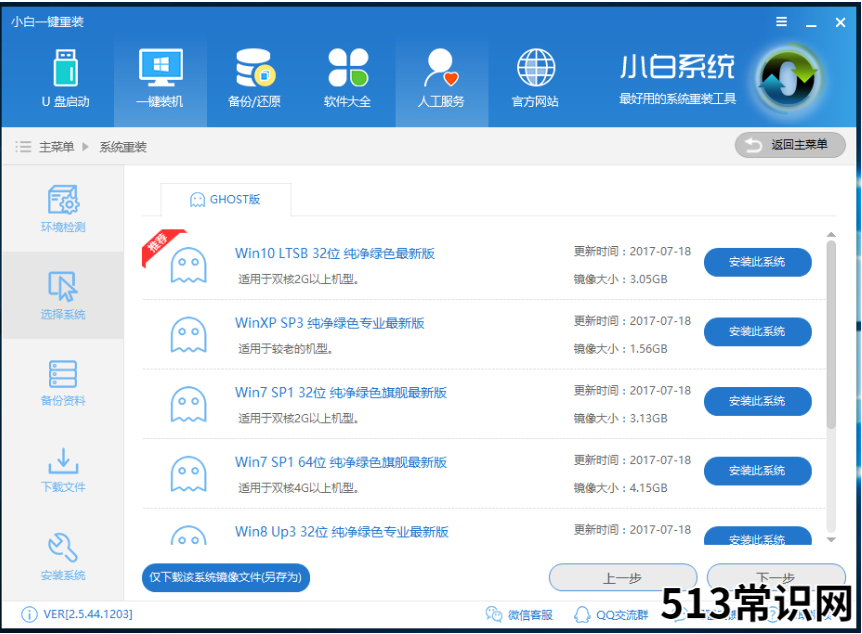Open the 备份/还原 database icon
This screenshot has width=862, height=634.
coord(255,78)
